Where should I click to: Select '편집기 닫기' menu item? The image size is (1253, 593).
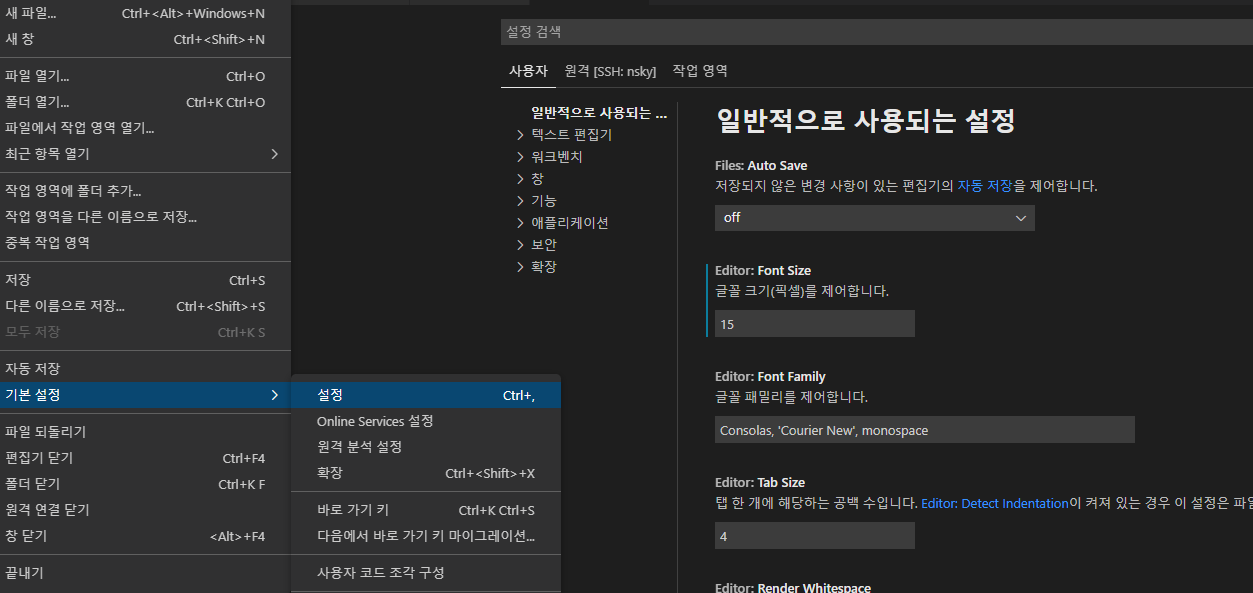pyautogui.click(x=145, y=458)
